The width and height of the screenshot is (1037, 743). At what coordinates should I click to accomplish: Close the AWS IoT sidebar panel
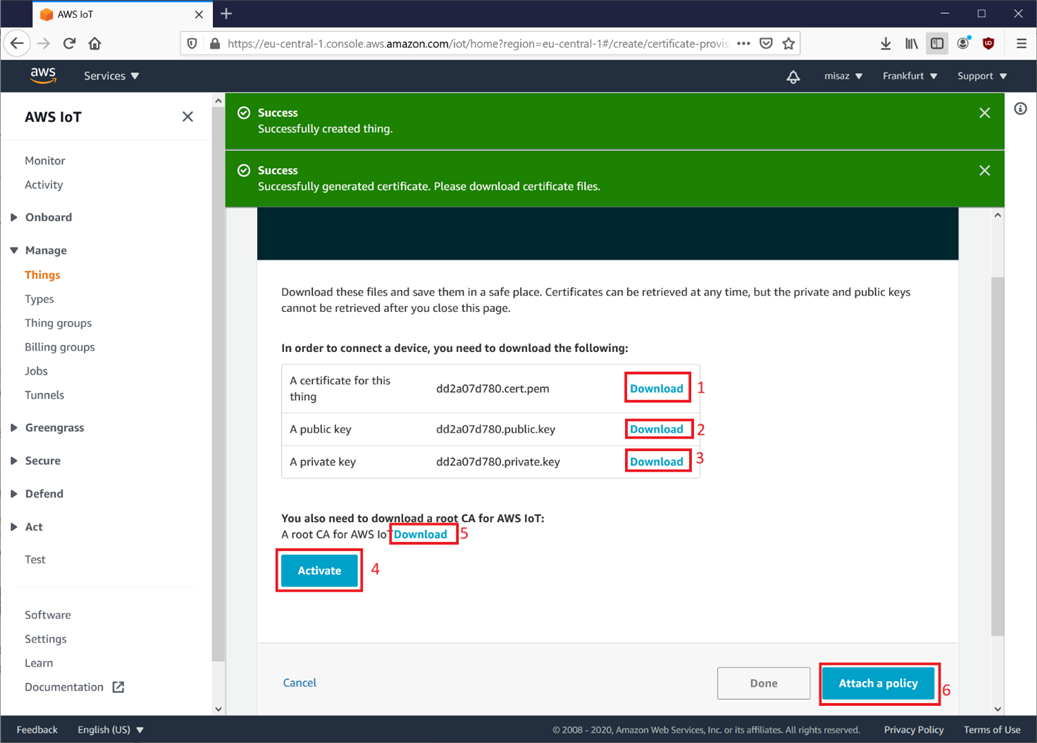(x=188, y=116)
